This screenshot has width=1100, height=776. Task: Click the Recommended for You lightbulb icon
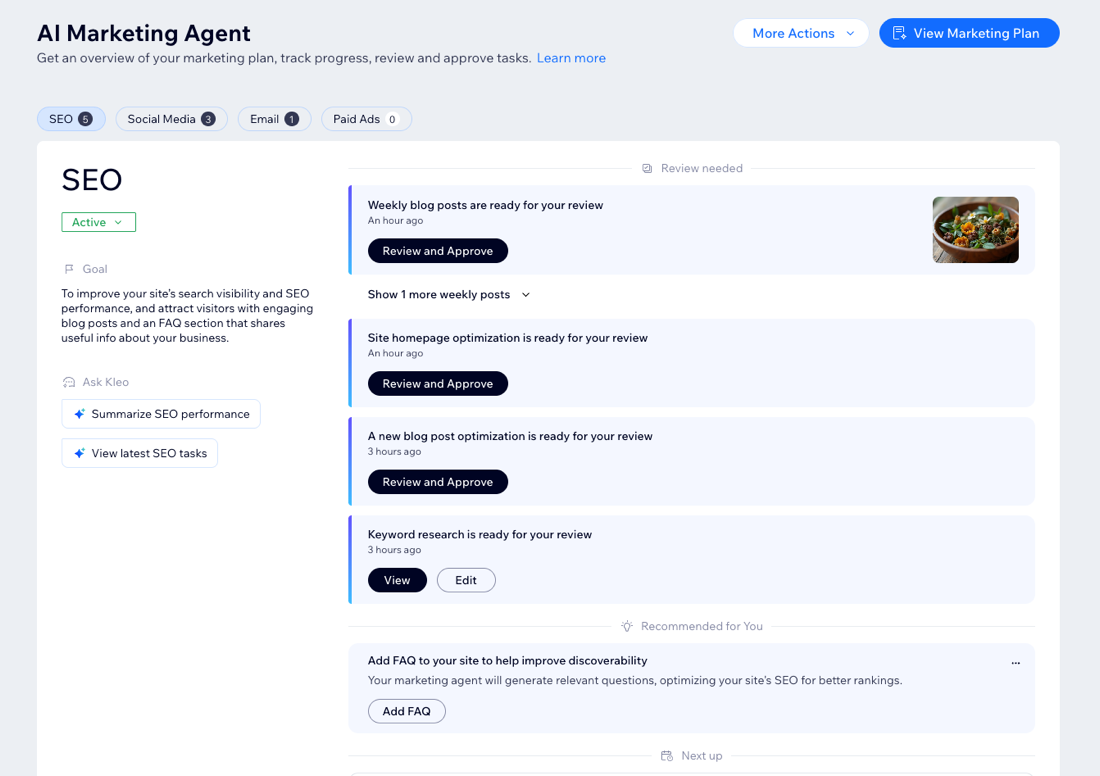627,626
